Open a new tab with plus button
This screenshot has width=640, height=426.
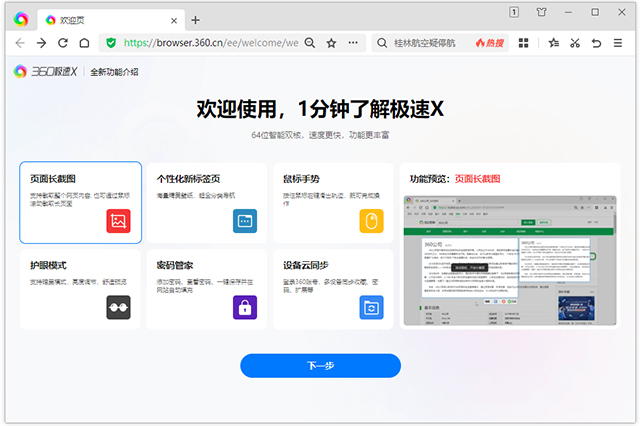(x=196, y=20)
